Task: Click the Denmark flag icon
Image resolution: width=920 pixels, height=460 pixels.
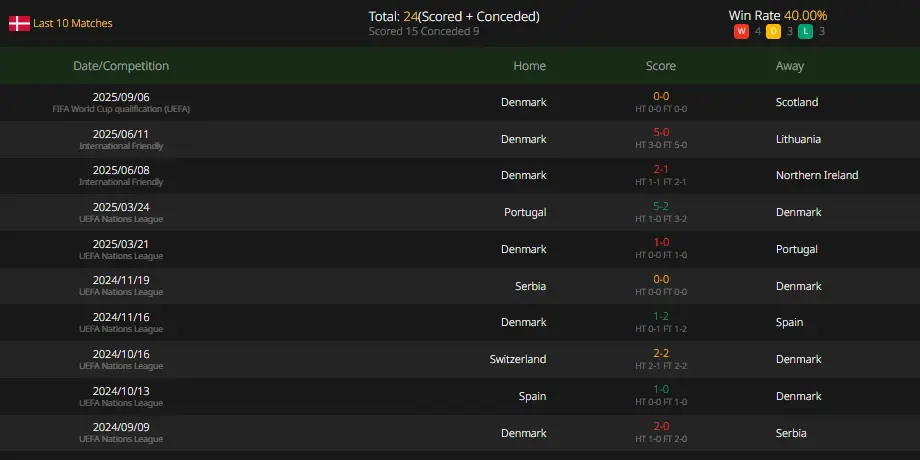Action: point(19,23)
